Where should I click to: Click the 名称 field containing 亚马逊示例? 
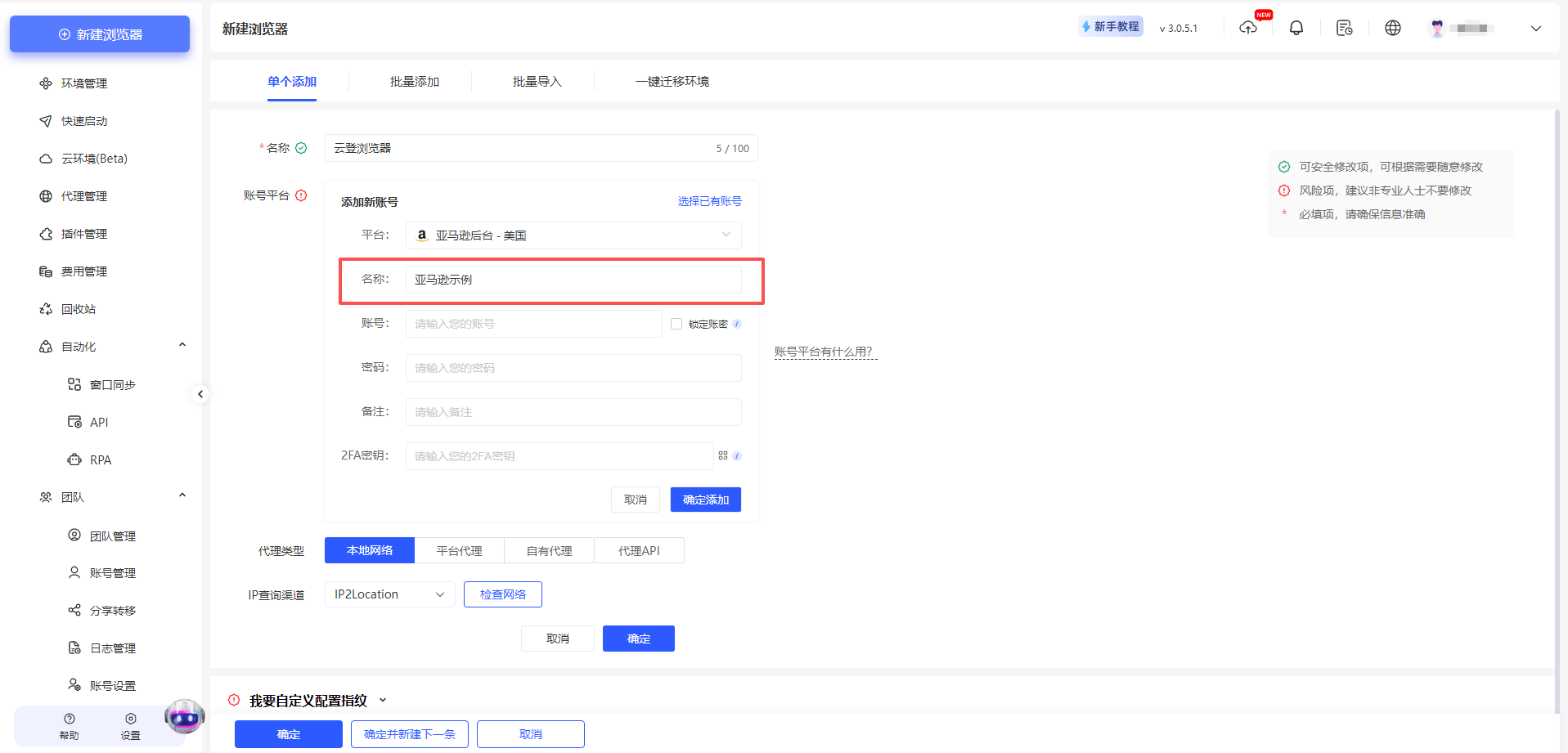[x=573, y=279]
